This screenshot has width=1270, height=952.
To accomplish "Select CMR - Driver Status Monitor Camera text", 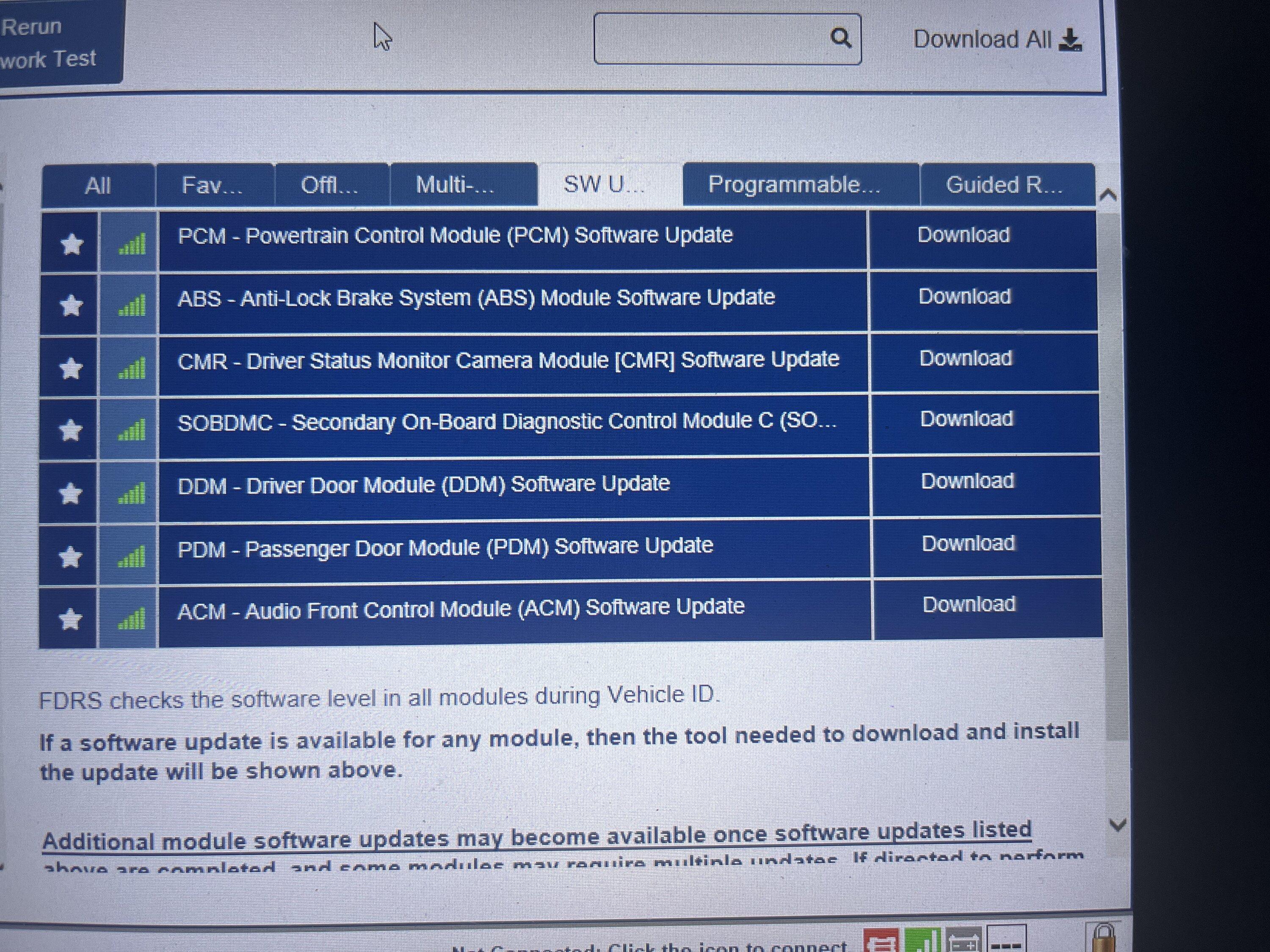I will (508, 360).
